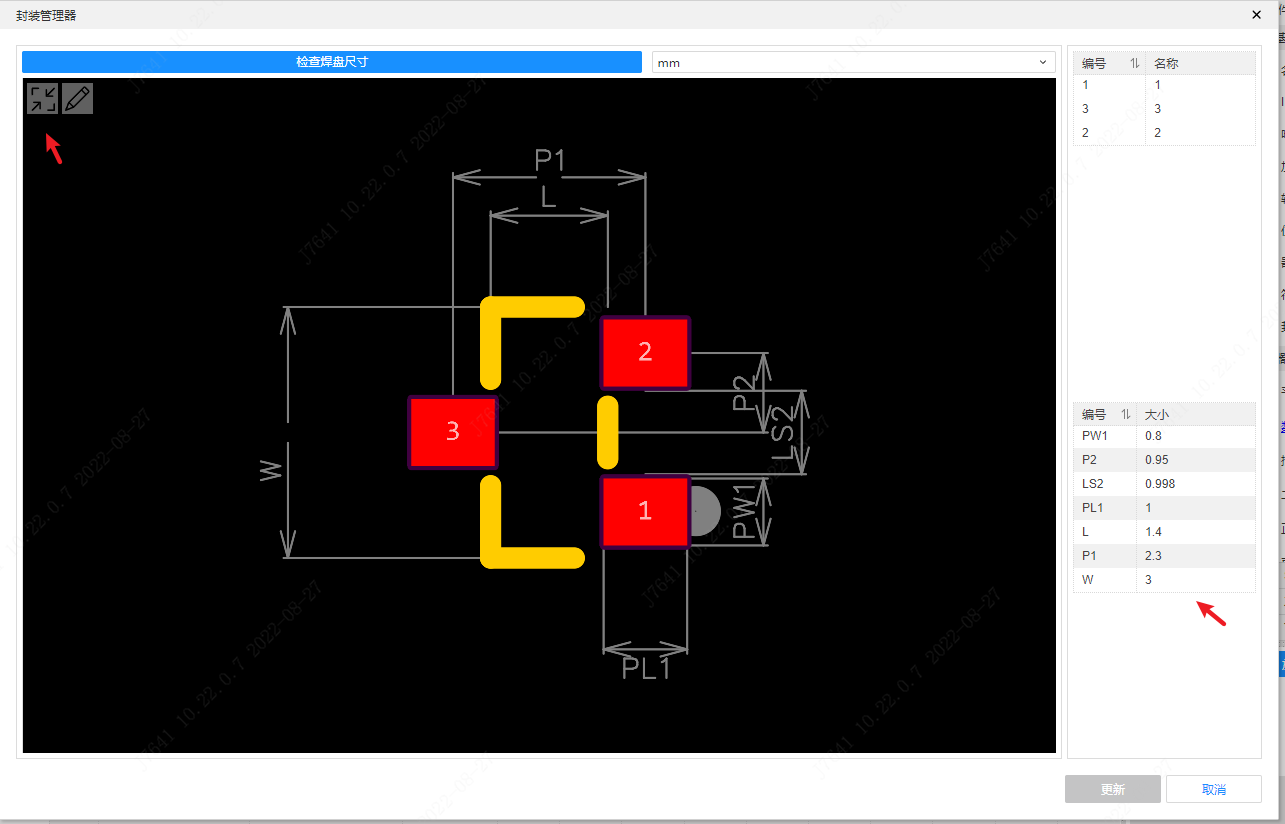Click the 检查焊盘尺寸 button
The height and width of the screenshot is (824, 1285).
[x=332, y=62]
